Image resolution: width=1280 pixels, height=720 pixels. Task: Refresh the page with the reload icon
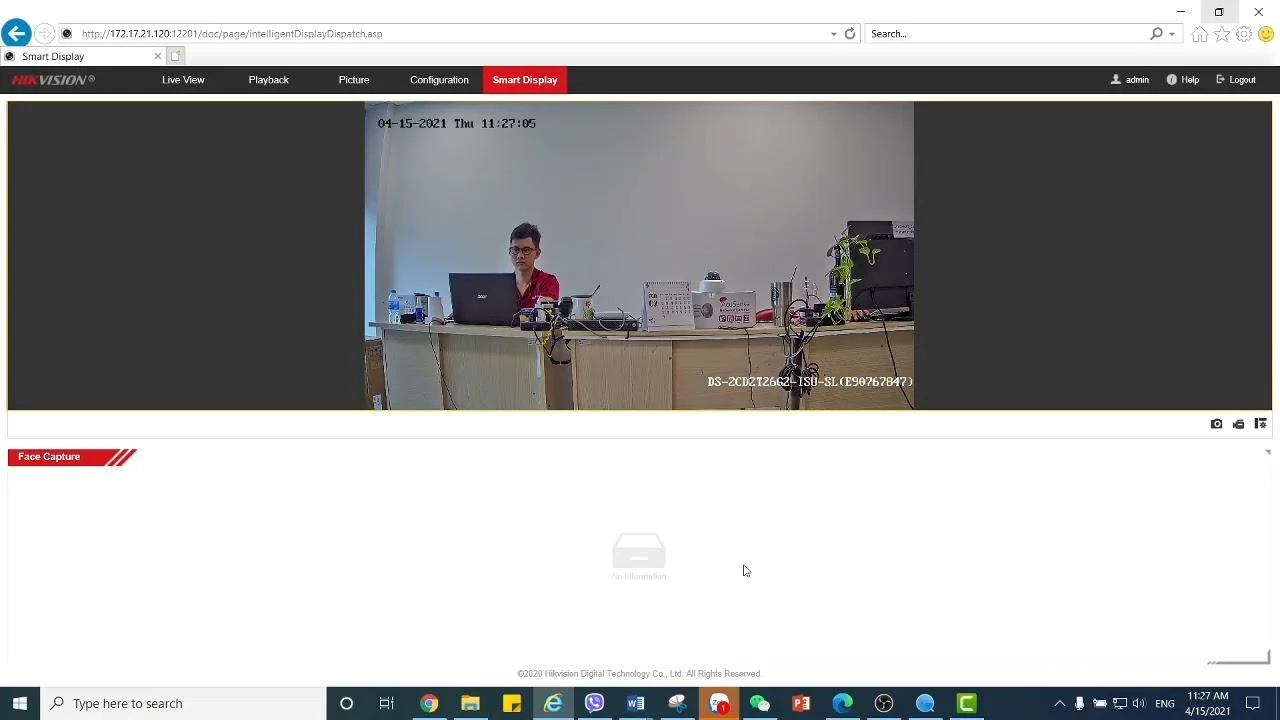pos(850,34)
